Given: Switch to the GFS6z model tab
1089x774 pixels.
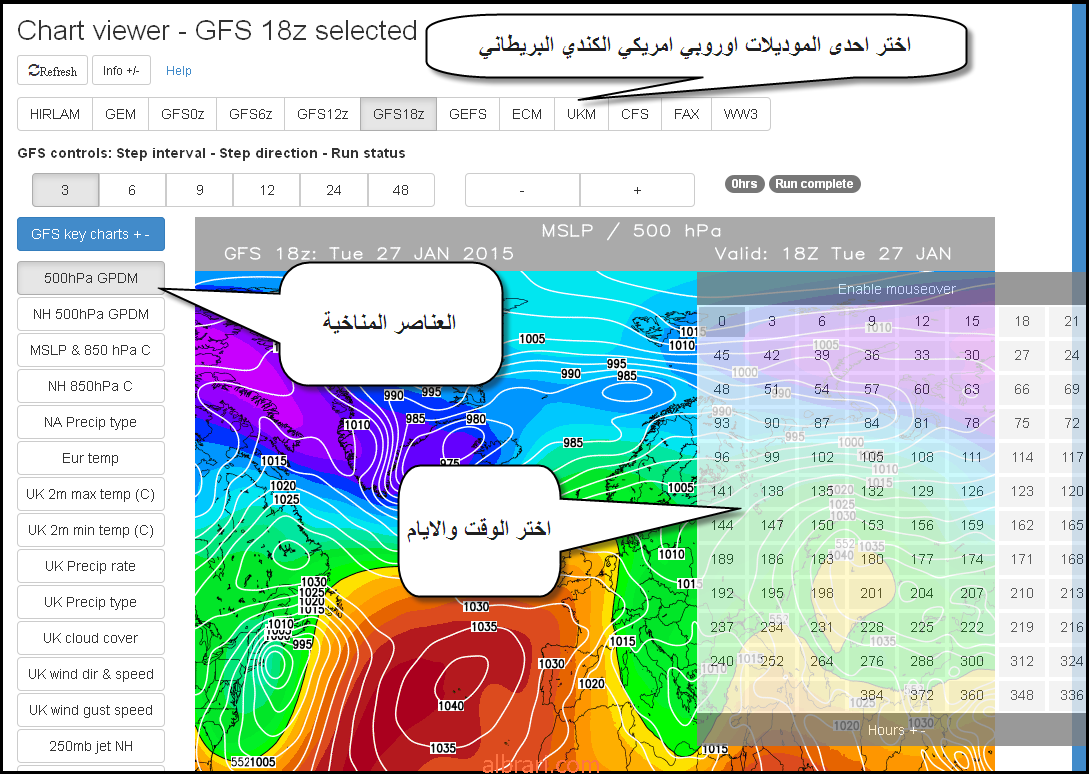Looking at the screenshot, I should pyautogui.click(x=251, y=114).
